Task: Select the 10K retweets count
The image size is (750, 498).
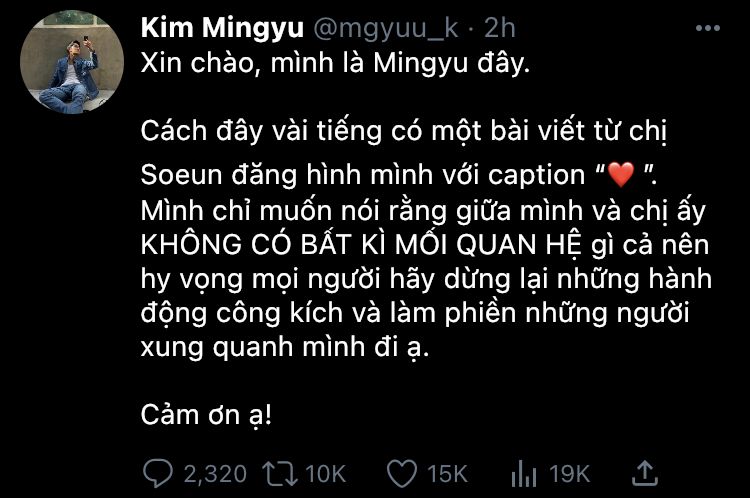Action: [325, 474]
